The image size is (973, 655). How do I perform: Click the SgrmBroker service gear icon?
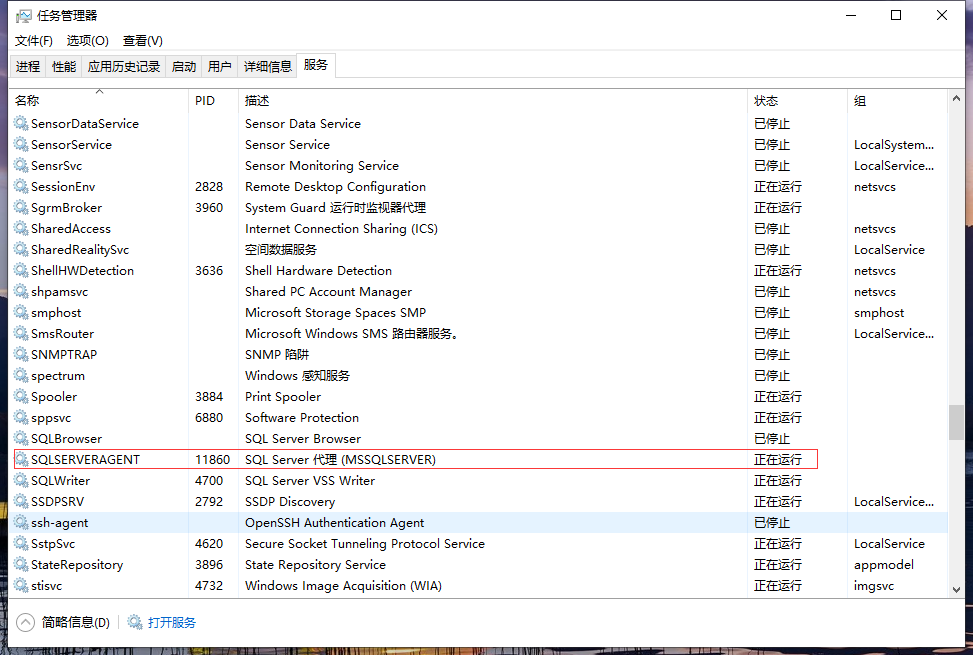(x=21, y=207)
